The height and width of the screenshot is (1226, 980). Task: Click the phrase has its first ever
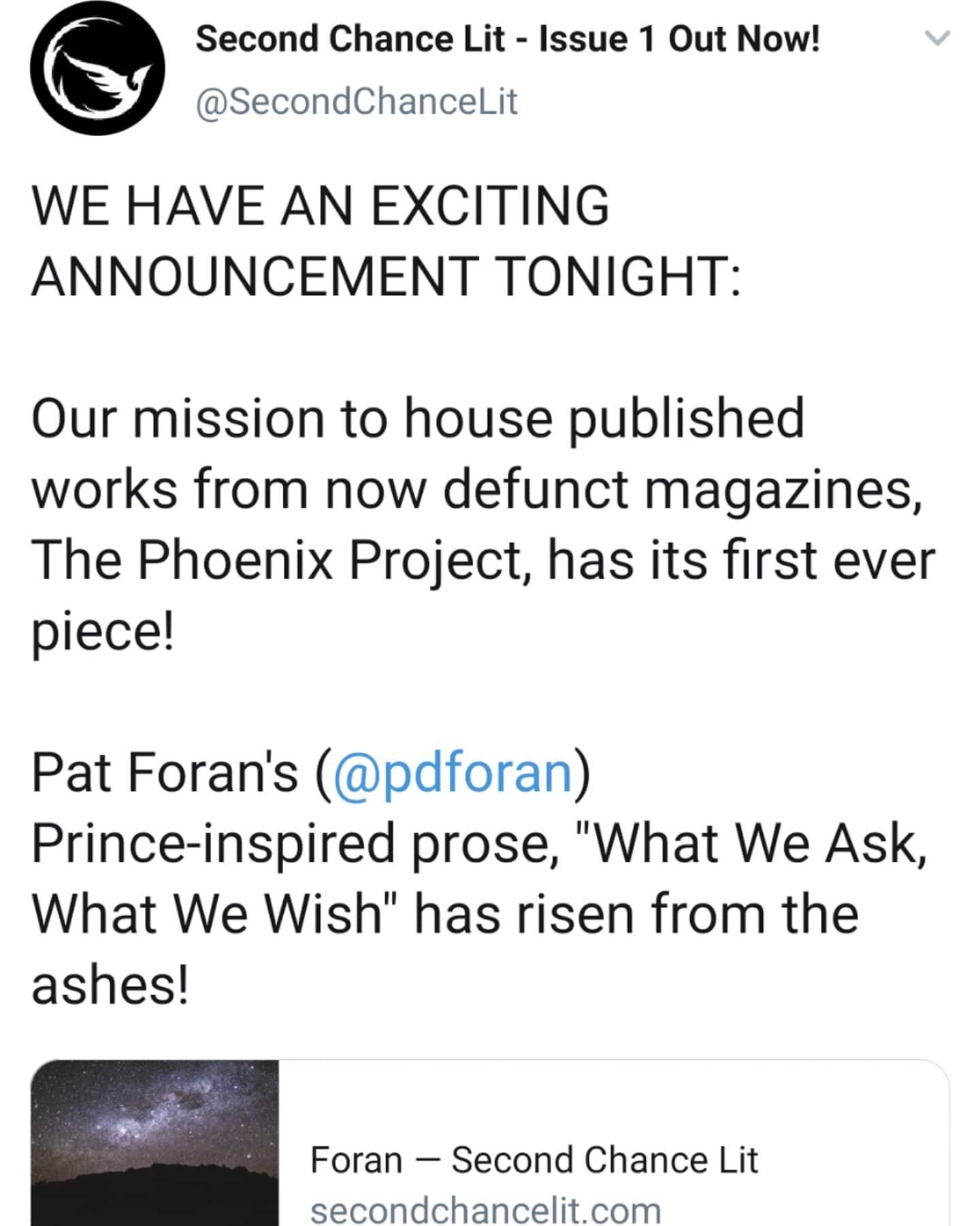point(742,560)
